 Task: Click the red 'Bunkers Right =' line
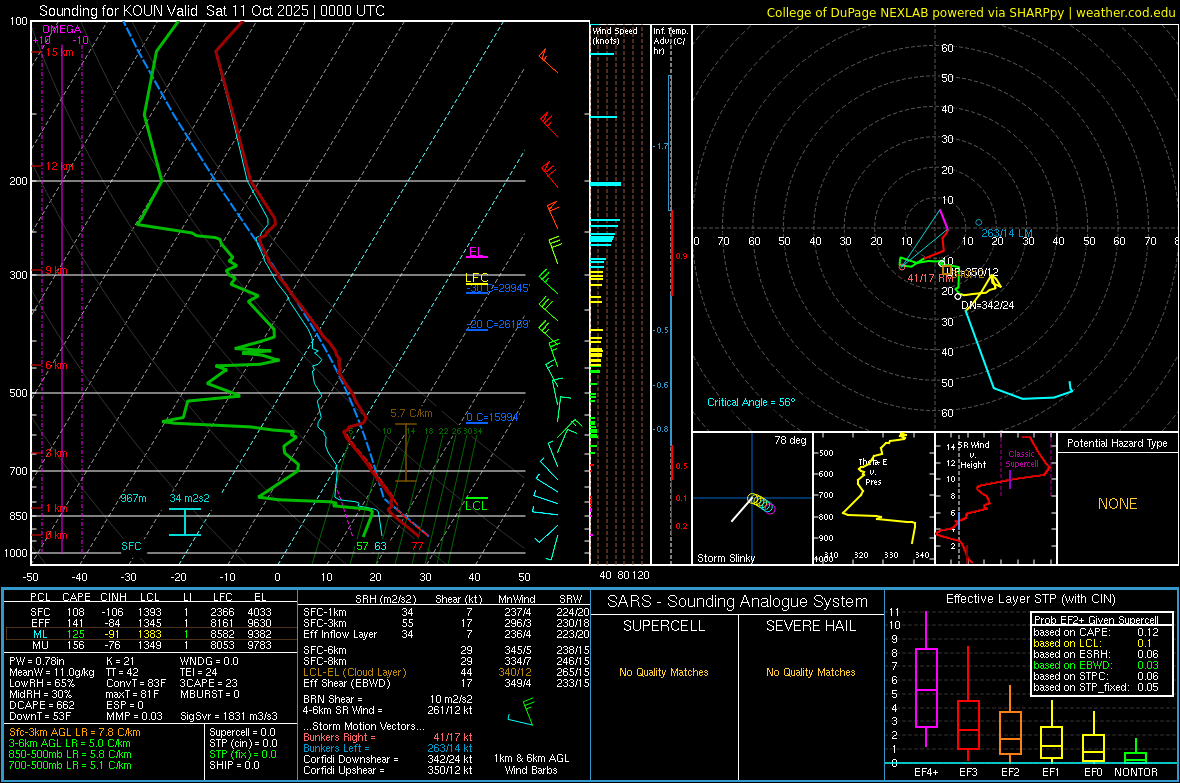[x=388, y=737]
